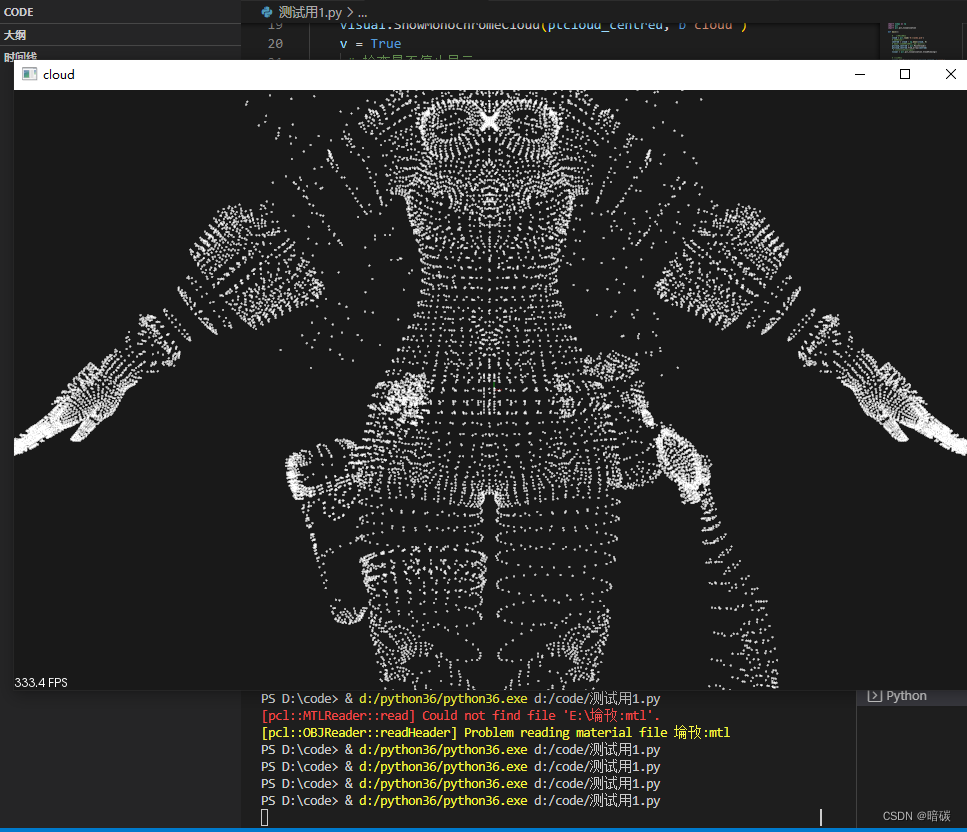Click the first terminal command line
The height and width of the screenshot is (832, 967).
pyautogui.click(x=460, y=699)
